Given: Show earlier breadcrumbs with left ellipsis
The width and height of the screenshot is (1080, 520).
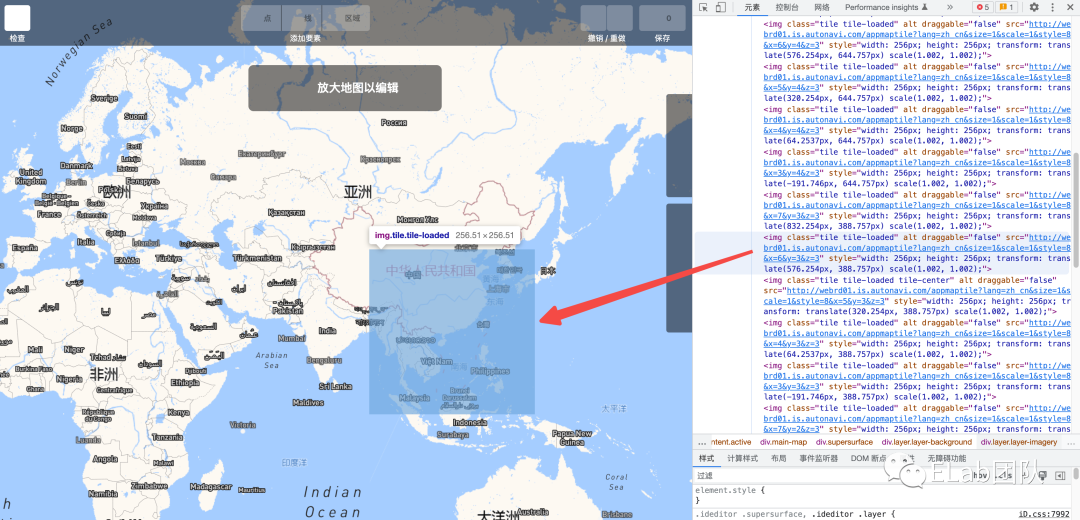Looking at the screenshot, I should (x=702, y=442).
